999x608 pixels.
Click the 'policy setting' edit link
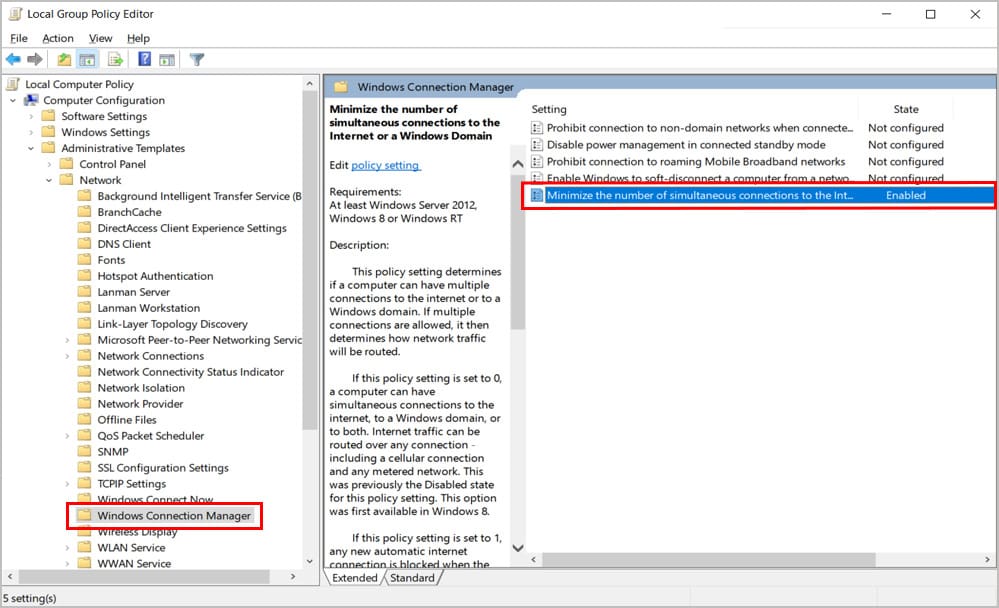click(385, 165)
